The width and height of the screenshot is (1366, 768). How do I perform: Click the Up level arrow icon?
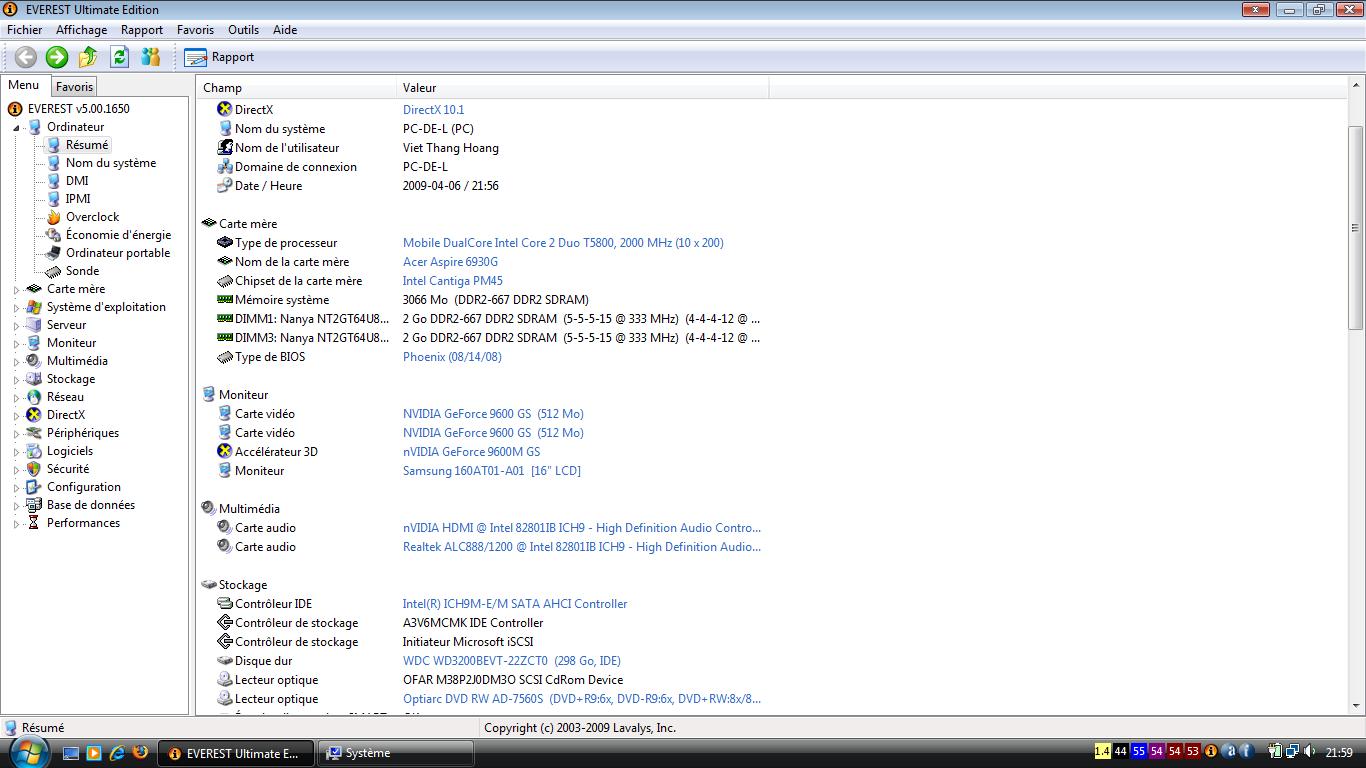(x=88, y=57)
